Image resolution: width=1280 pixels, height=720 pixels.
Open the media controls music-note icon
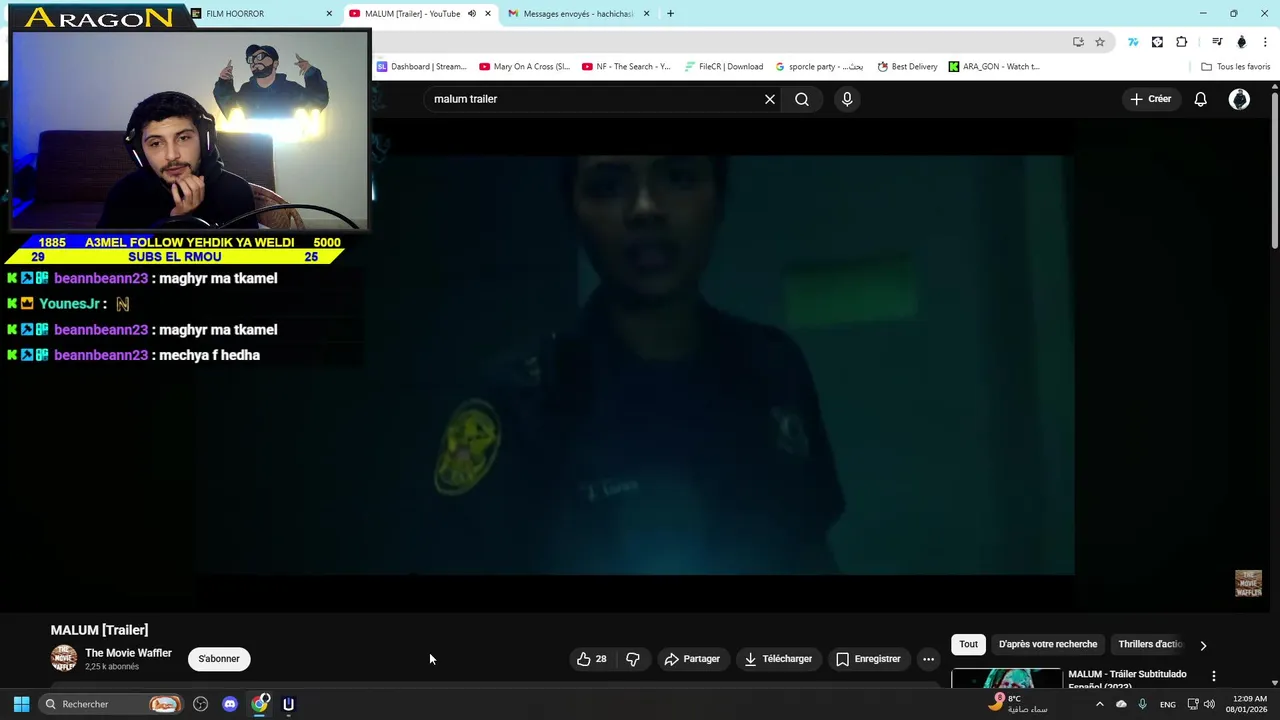1217,42
